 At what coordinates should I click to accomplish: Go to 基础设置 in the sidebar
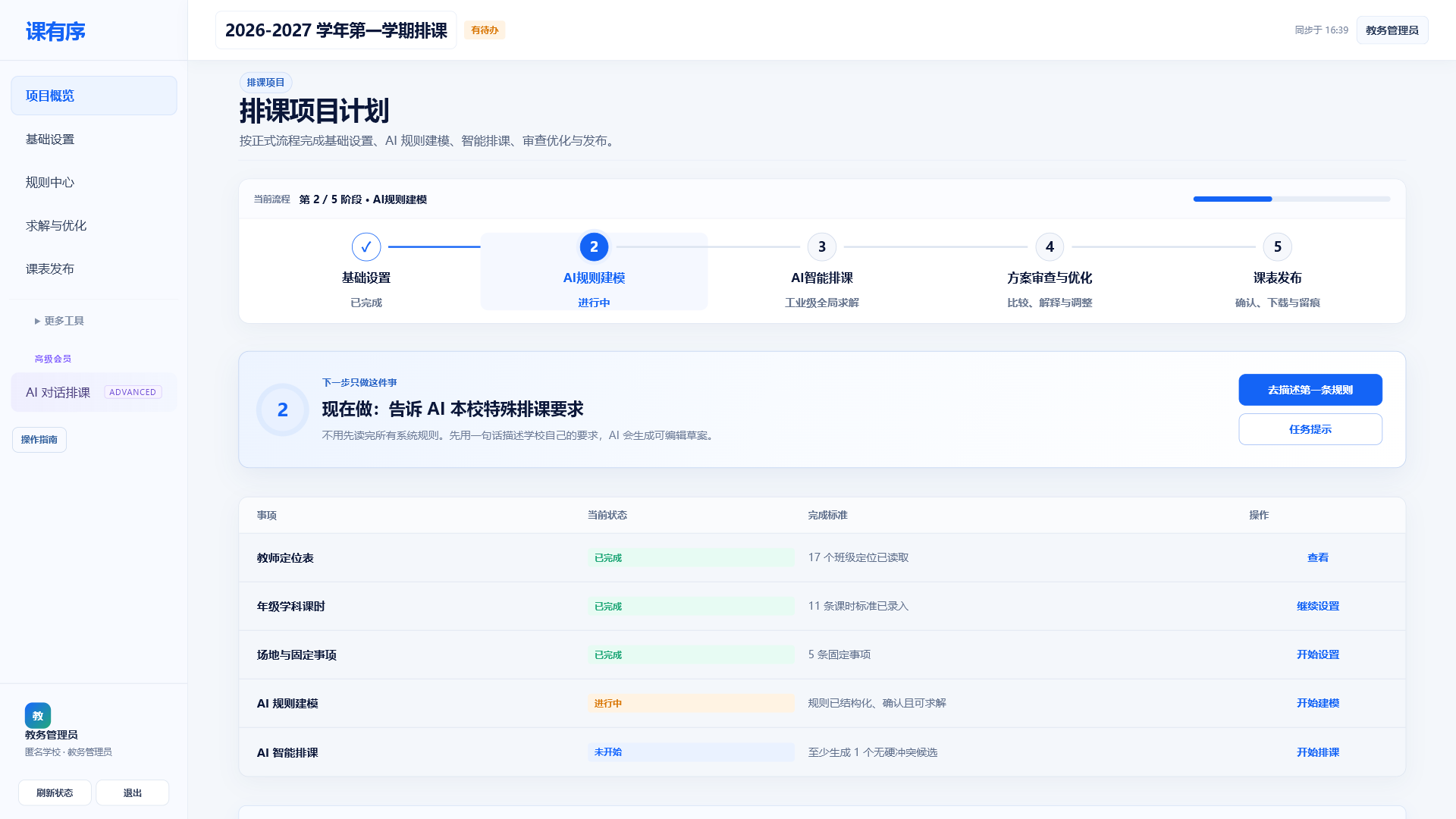coord(94,139)
